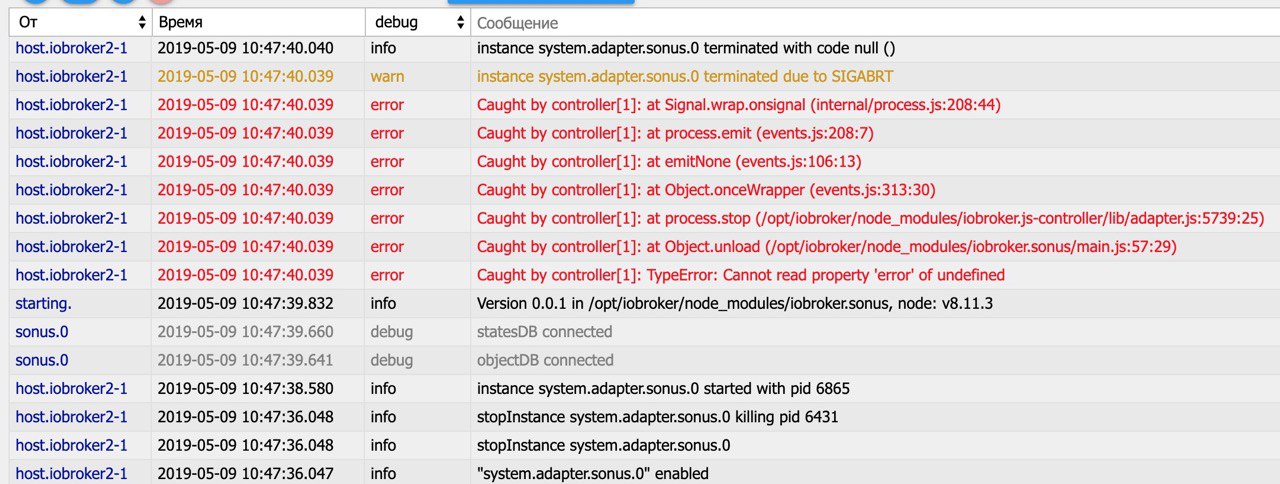This screenshot has width=1280, height=484.
Task: Open the "От" source filter dropdown
Action: (75, 22)
